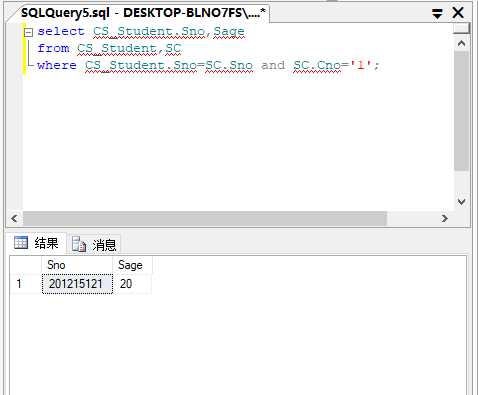Click the editor vertical scrollbar thumb
This screenshot has height=395, width=478.
(461, 111)
